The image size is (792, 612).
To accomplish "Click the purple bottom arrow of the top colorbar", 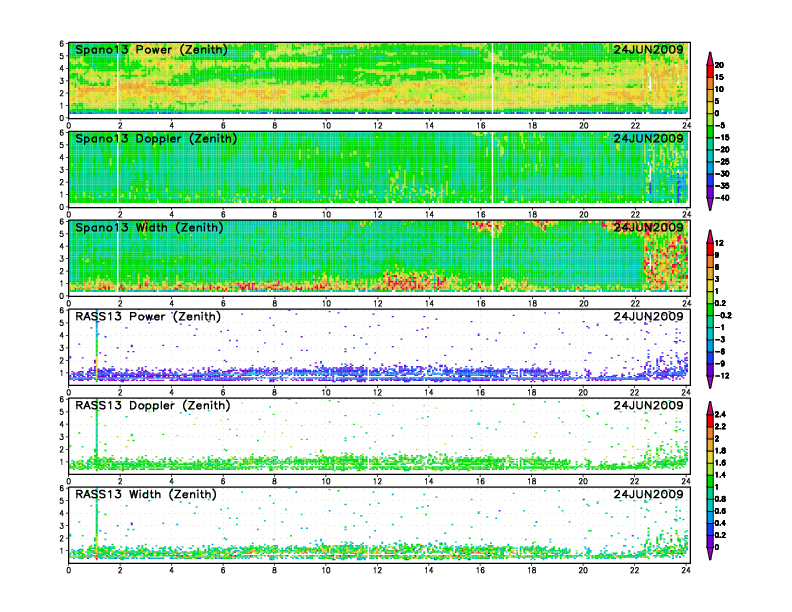I will coord(710,205).
